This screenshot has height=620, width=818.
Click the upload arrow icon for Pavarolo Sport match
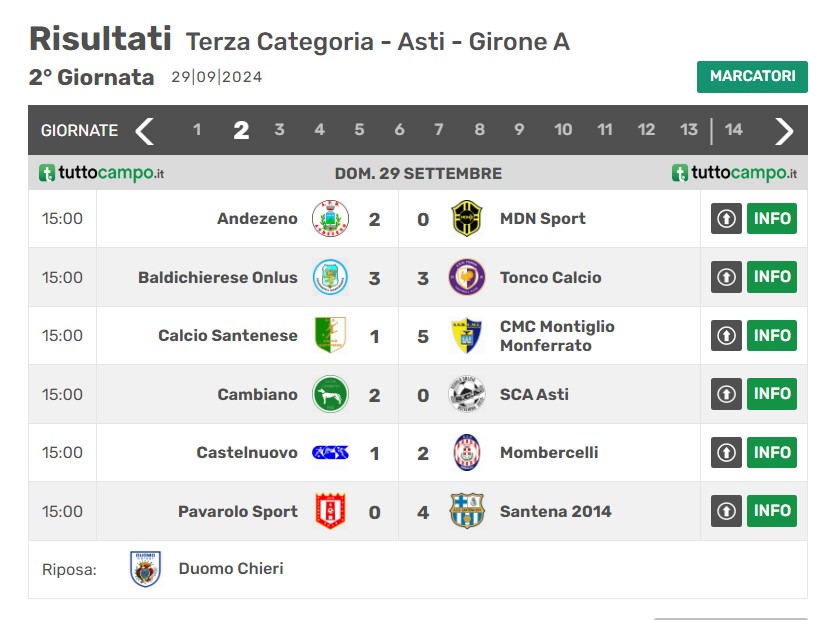[x=726, y=511]
